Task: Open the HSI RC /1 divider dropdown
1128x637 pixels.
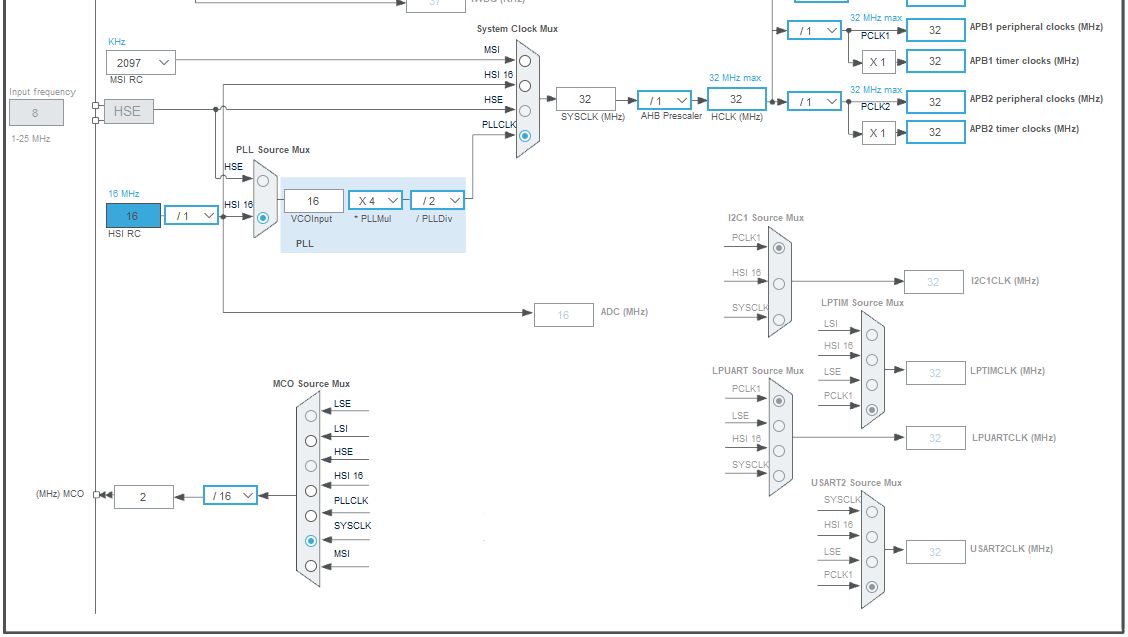Action: coord(191,215)
